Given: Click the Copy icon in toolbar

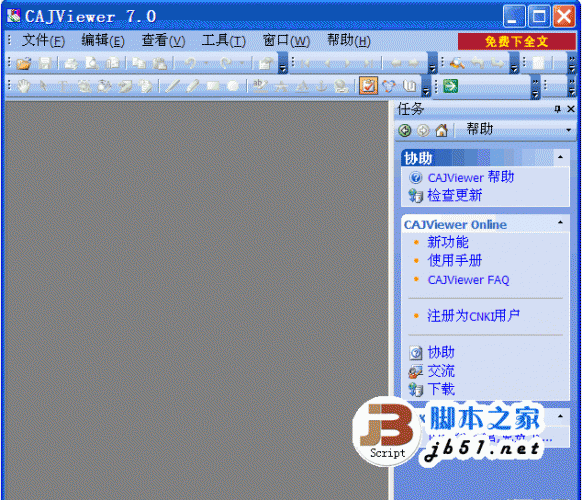Looking at the screenshot, I should click(x=139, y=63).
